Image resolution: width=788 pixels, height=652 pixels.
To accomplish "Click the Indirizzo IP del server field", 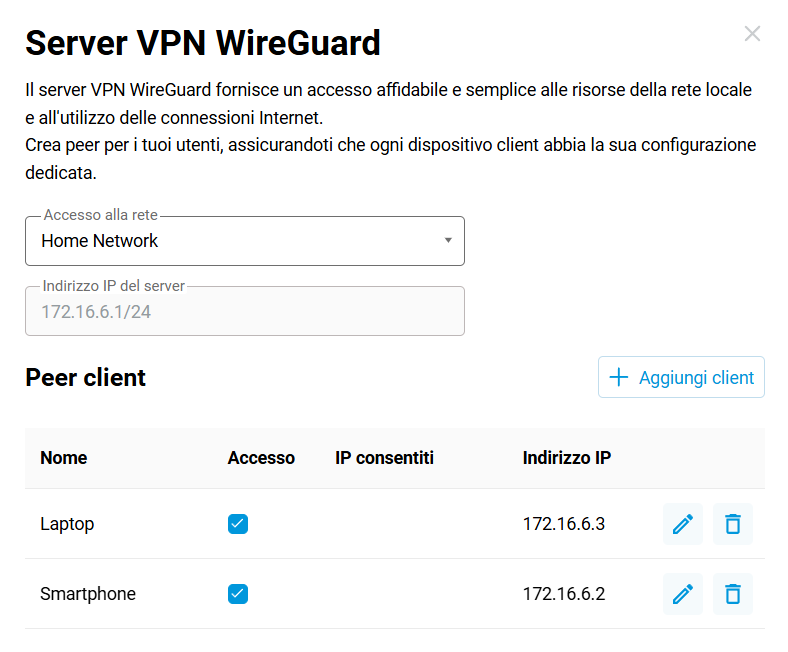I will click(244, 312).
